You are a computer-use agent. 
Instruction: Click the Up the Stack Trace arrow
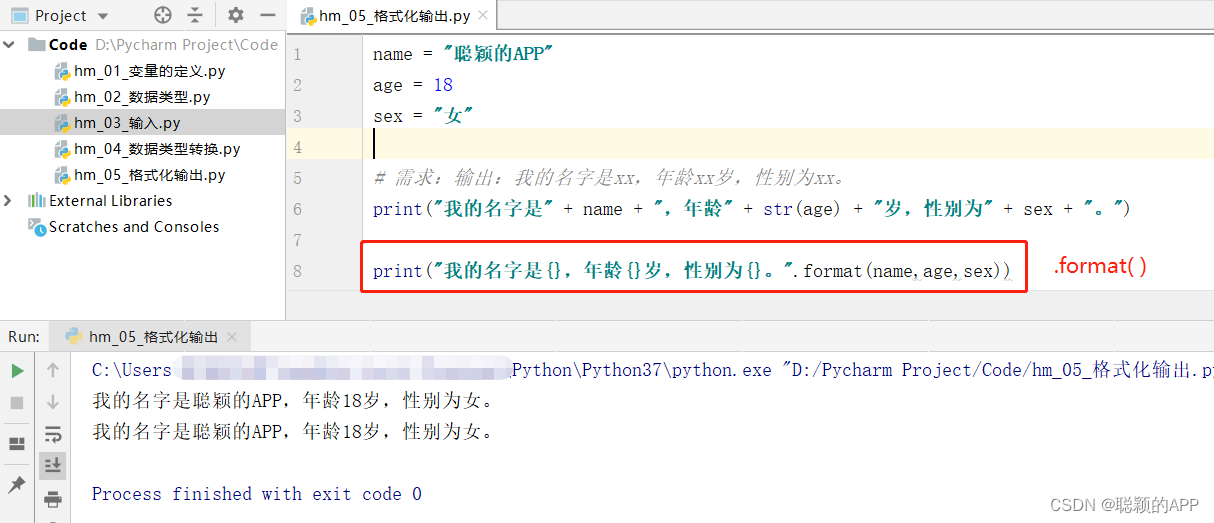point(53,370)
